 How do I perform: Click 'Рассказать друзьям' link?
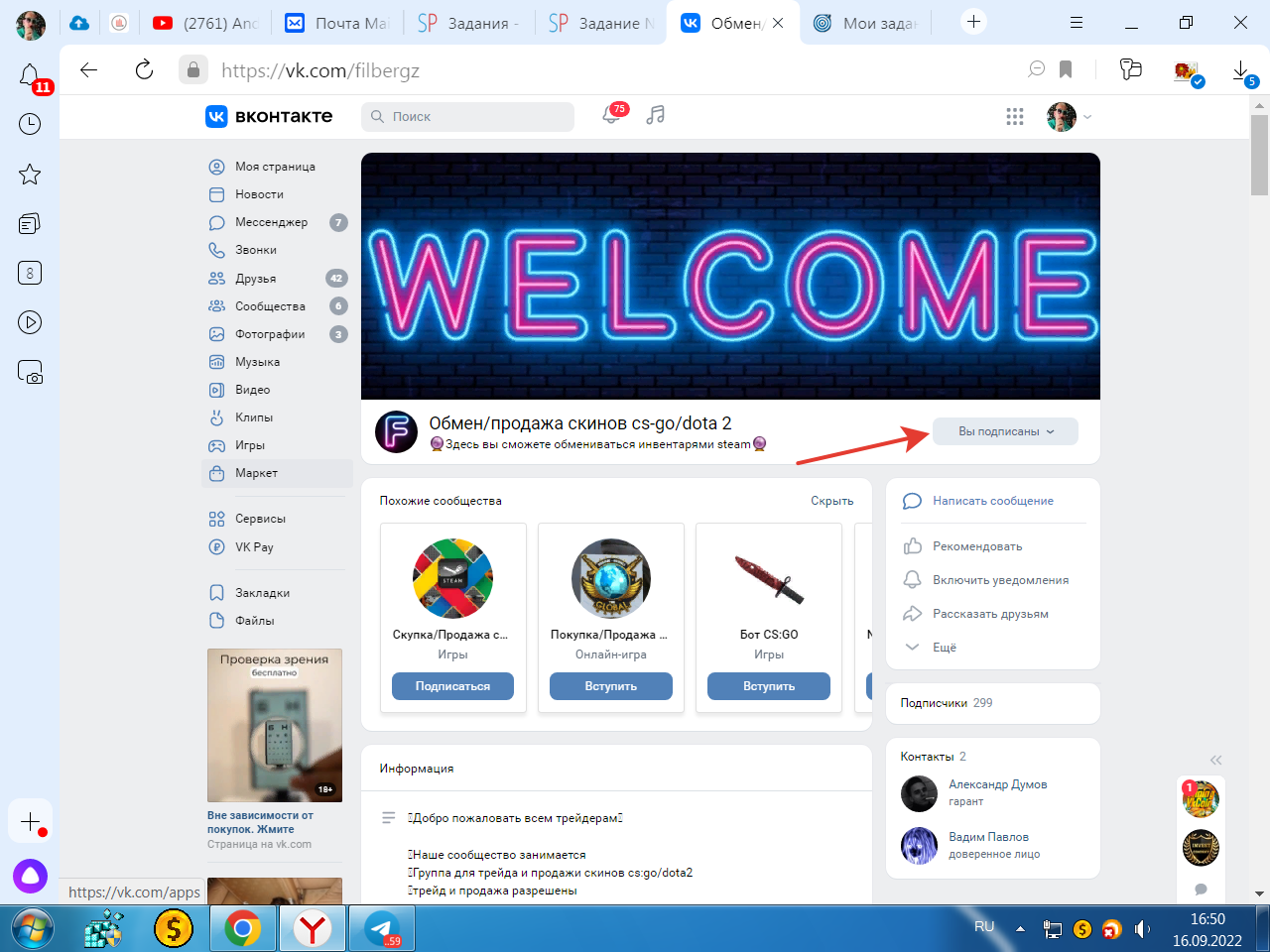pyautogui.click(x=990, y=614)
